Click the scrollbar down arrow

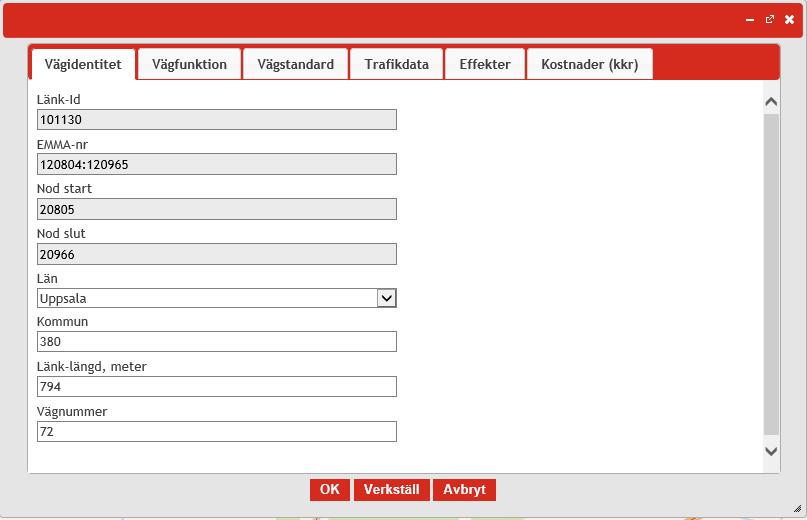pos(771,452)
